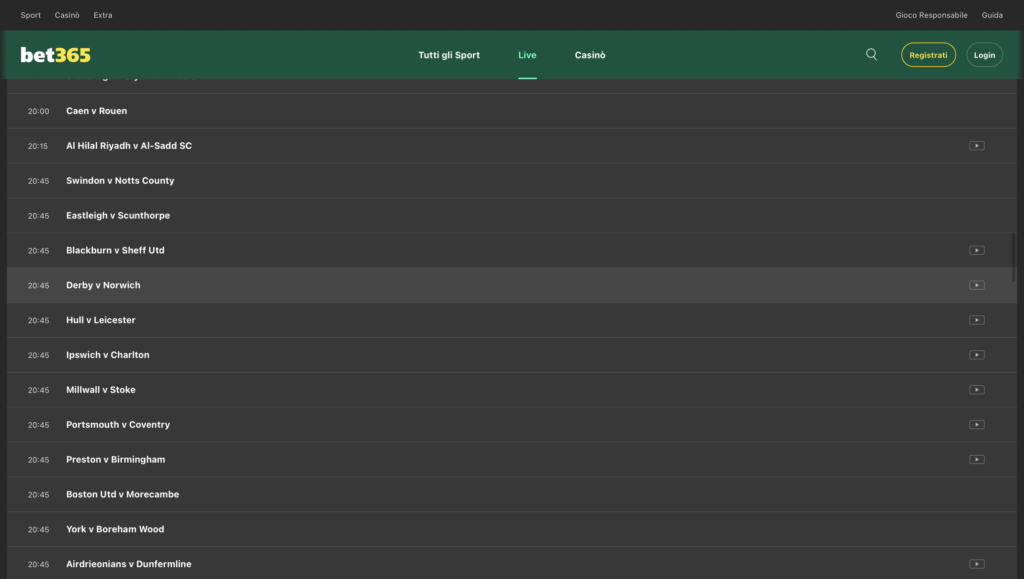Click live stream icon for Blackburn v Sheff Utd
Screen dimensions: 1024x579
[976, 250]
